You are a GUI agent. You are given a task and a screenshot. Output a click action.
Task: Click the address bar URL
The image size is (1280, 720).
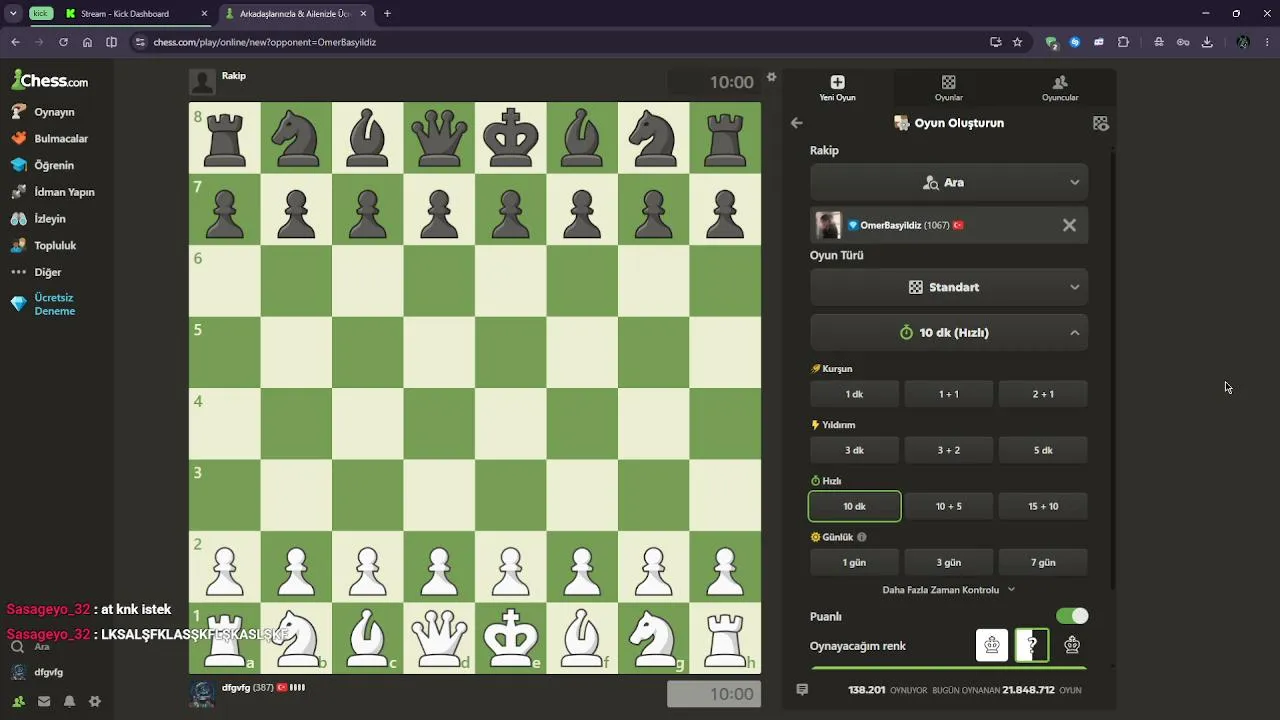(265, 42)
